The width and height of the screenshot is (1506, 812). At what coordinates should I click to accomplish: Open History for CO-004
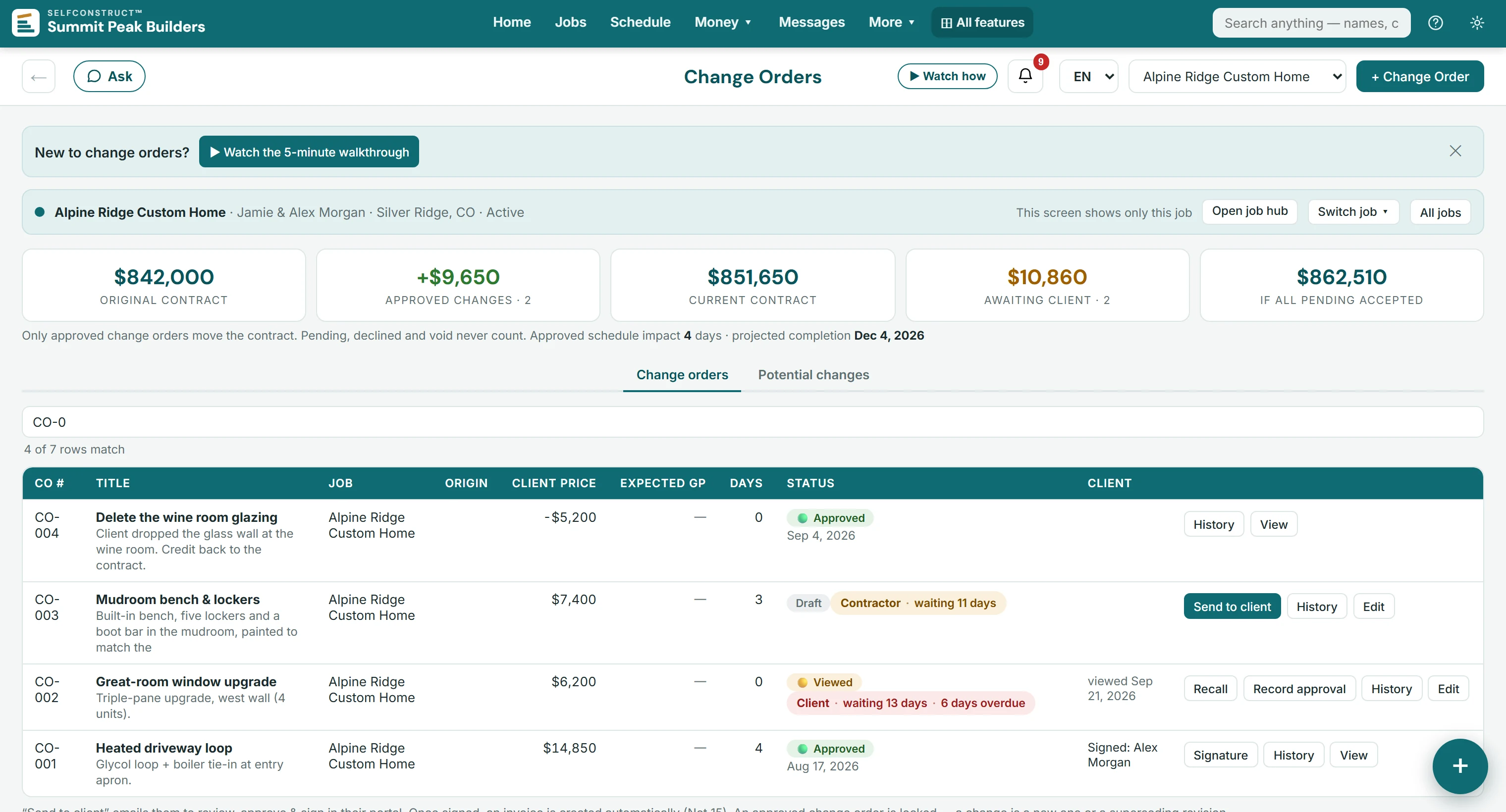click(x=1214, y=524)
